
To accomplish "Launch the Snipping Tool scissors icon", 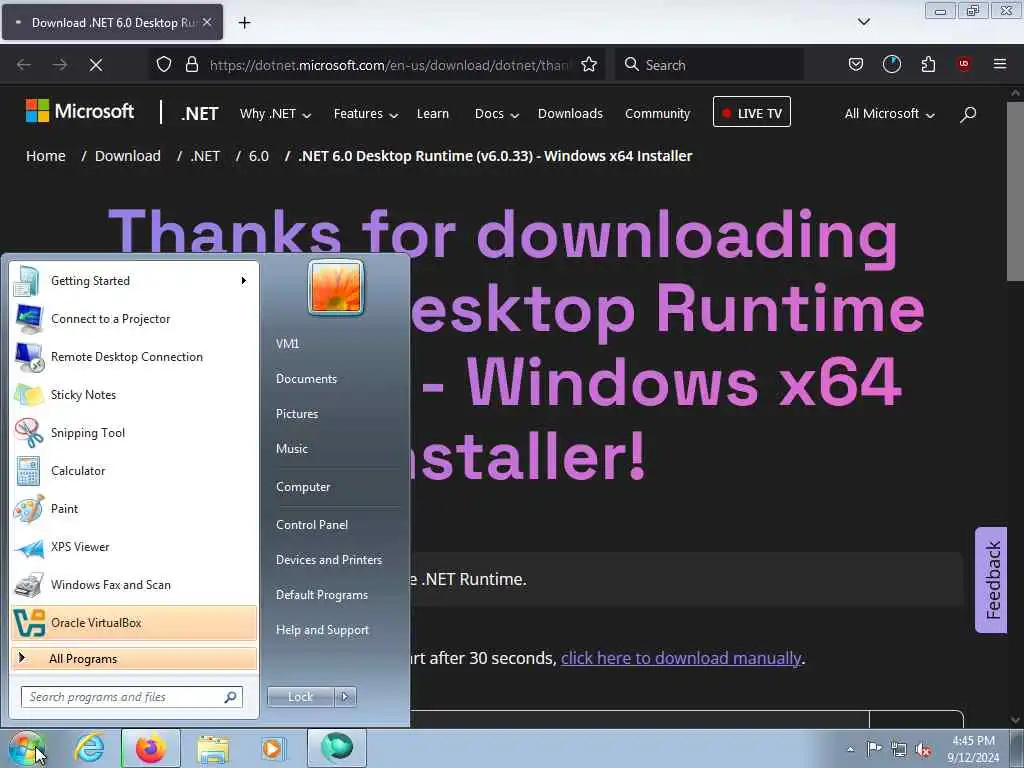I will pos(28,432).
